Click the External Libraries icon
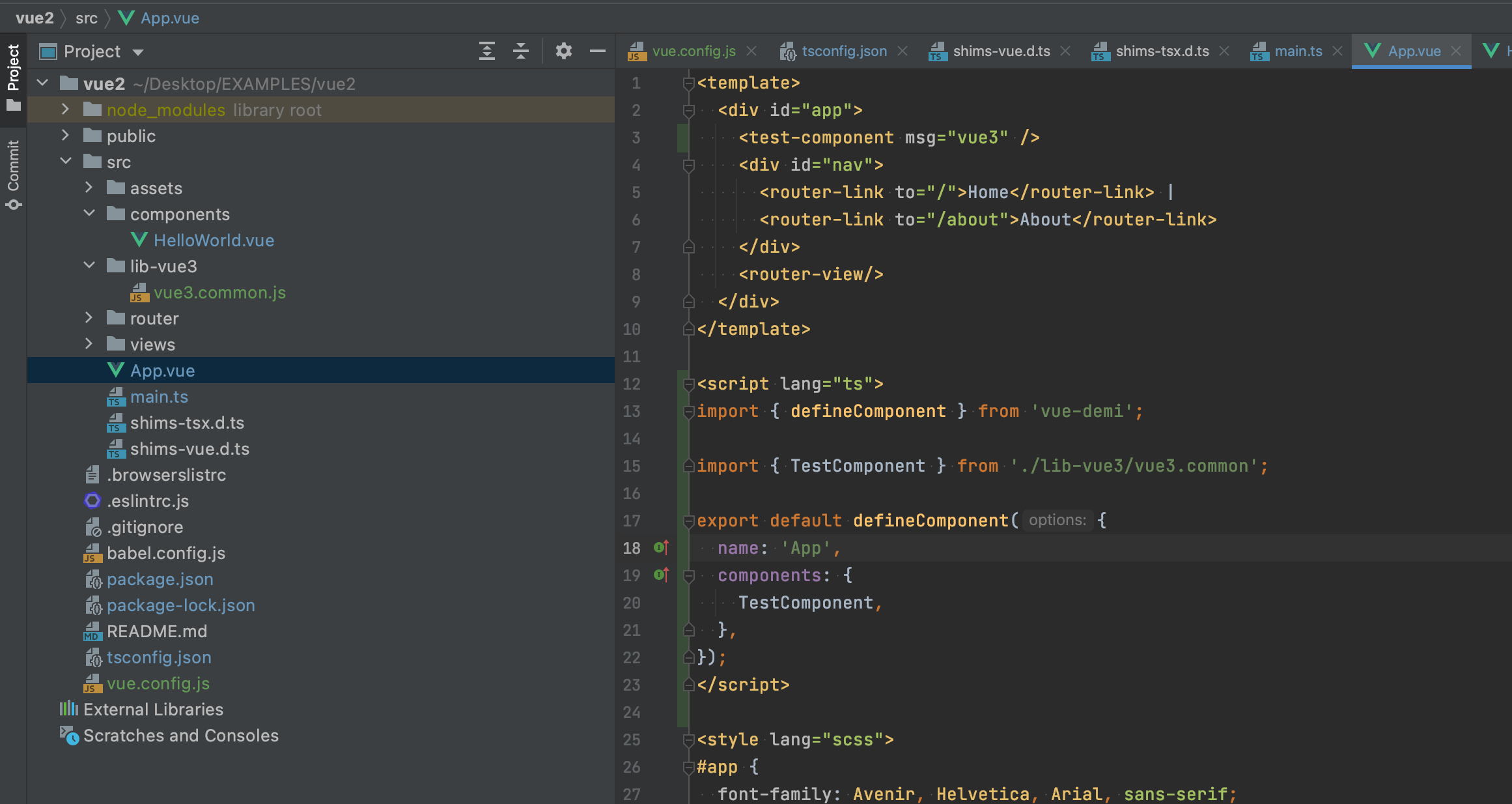Viewport: 1512px width, 804px height. (x=69, y=709)
